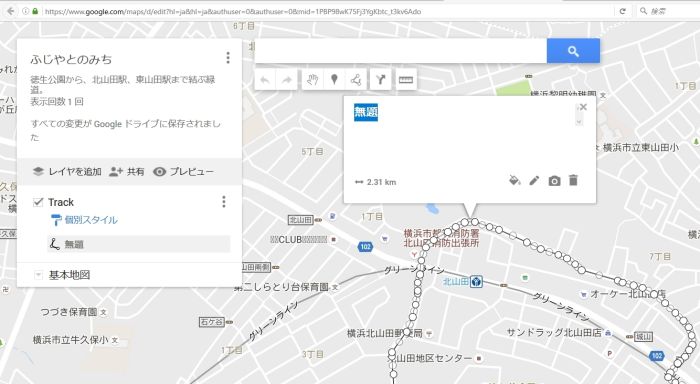Click 共有 to share the map
Screen dimensions: 700x384
point(135,171)
